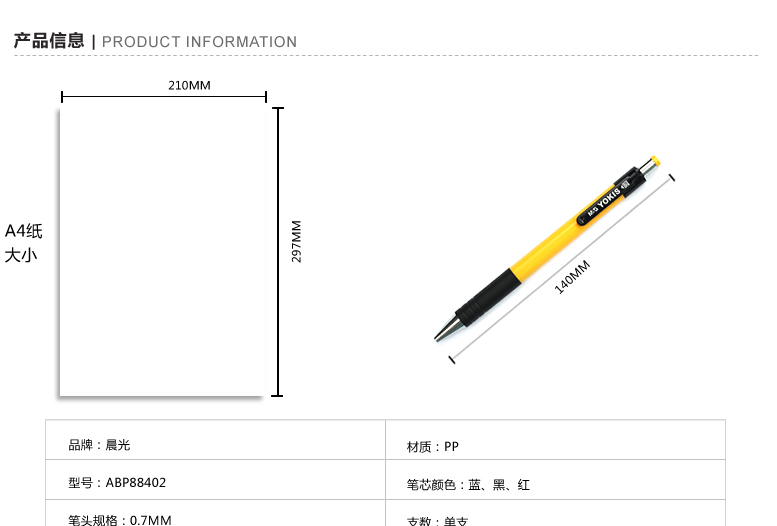
Task: Click the horizontal 210MM dimension line
Action: click(x=164, y=97)
